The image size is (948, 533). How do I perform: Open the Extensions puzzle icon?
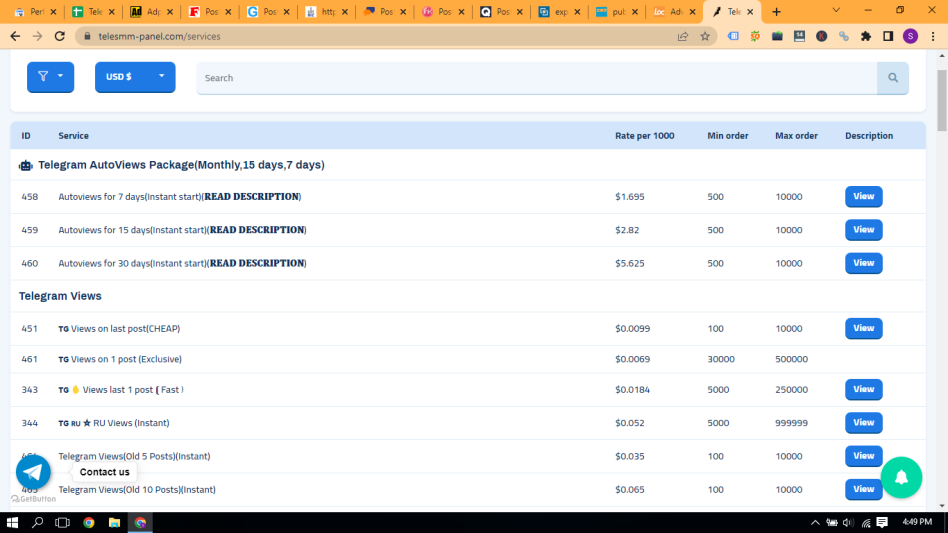click(866, 36)
